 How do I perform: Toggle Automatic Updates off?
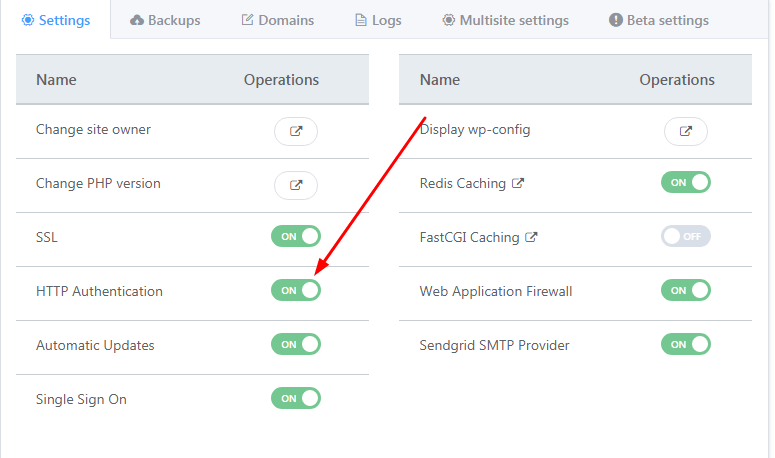pyautogui.click(x=296, y=344)
